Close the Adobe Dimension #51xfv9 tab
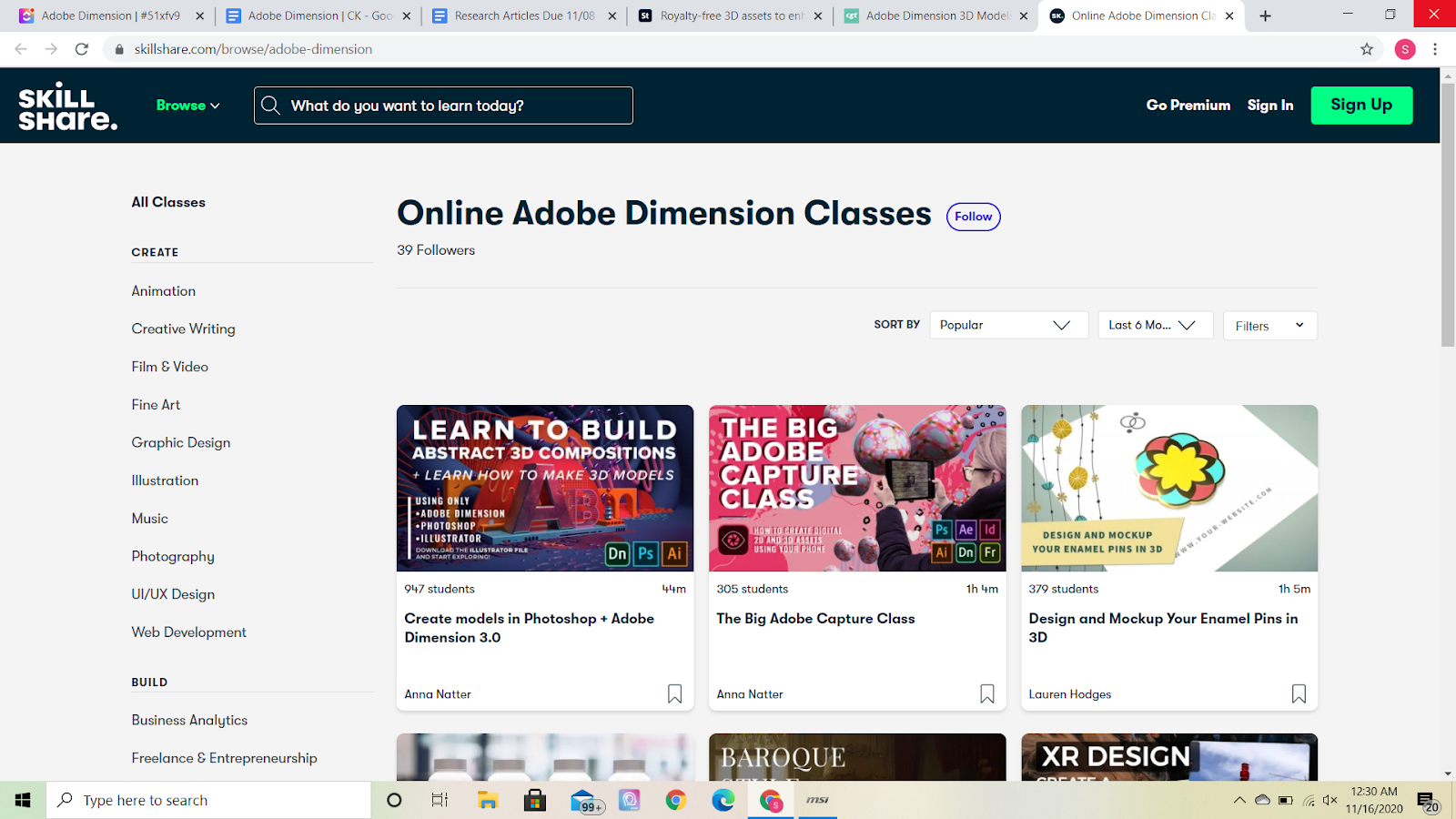Image resolution: width=1456 pixels, height=819 pixels. click(x=200, y=15)
